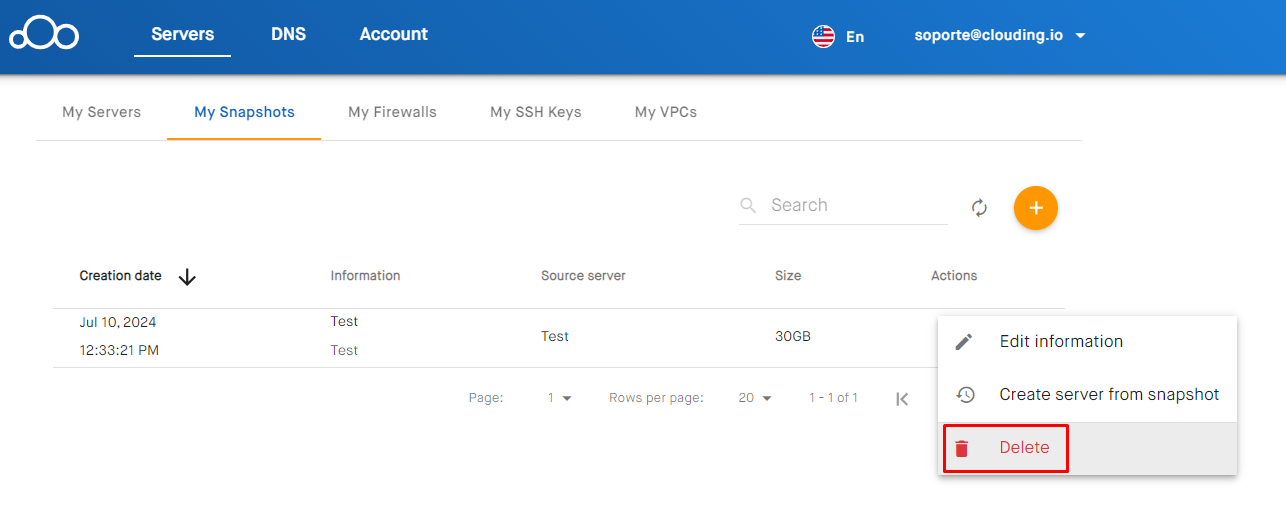Click the orange plus create snapshot button
Screen dimensions: 1286x511
tap(1036, 208)
